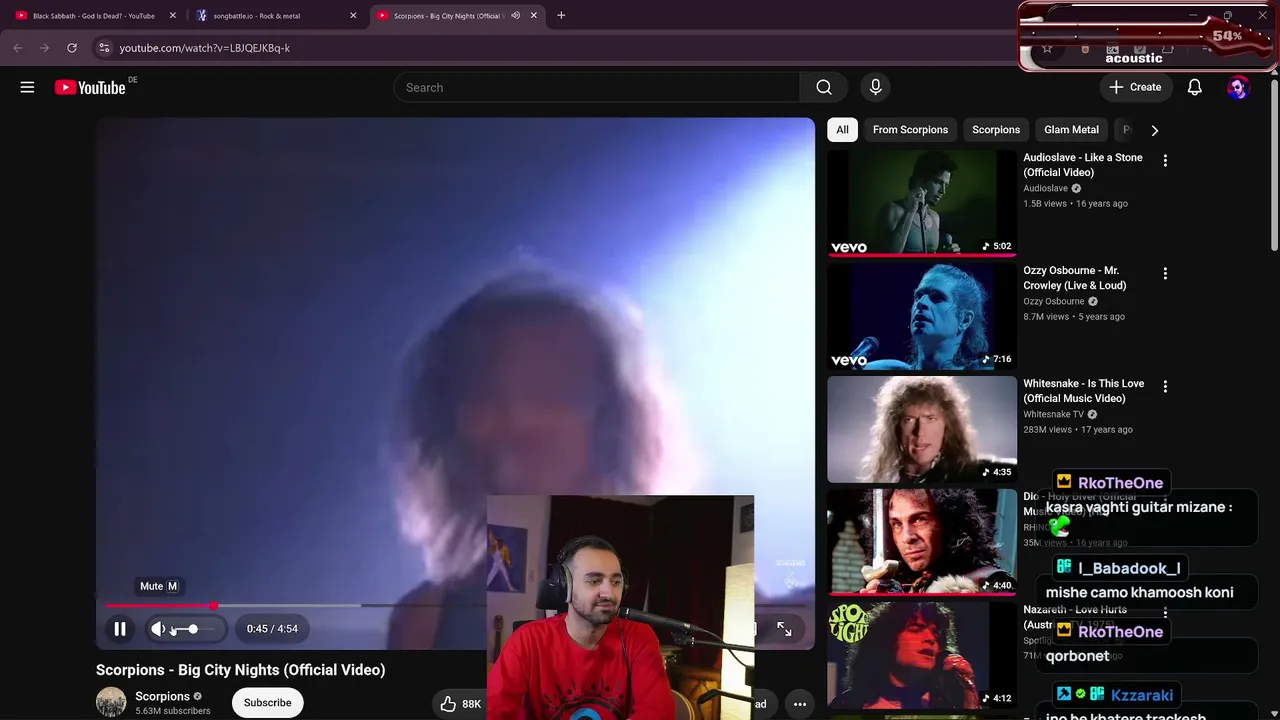Enter fullscreen mode in the video player
Viewport: 1280px width, 720px height.
click(x=784, y=629)
